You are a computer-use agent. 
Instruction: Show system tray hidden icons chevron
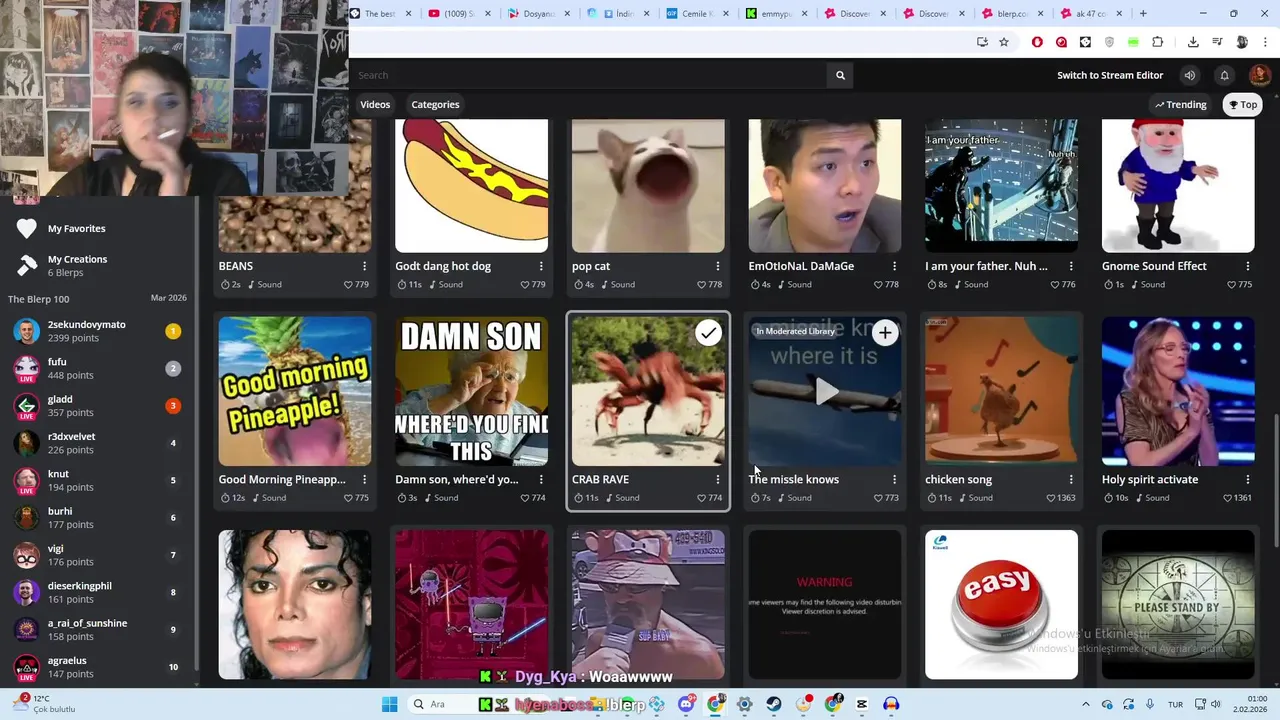tap(1087, 704)
